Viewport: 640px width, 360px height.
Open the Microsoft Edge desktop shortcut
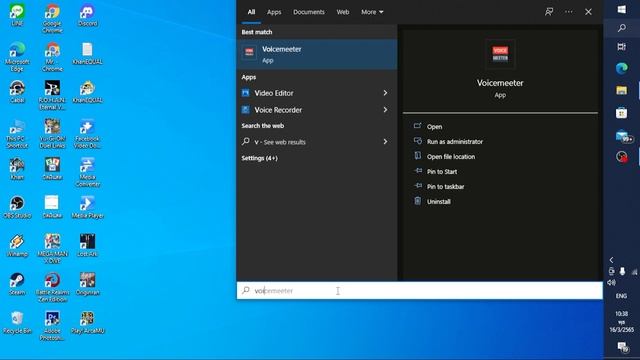click(x=17, y=57)
